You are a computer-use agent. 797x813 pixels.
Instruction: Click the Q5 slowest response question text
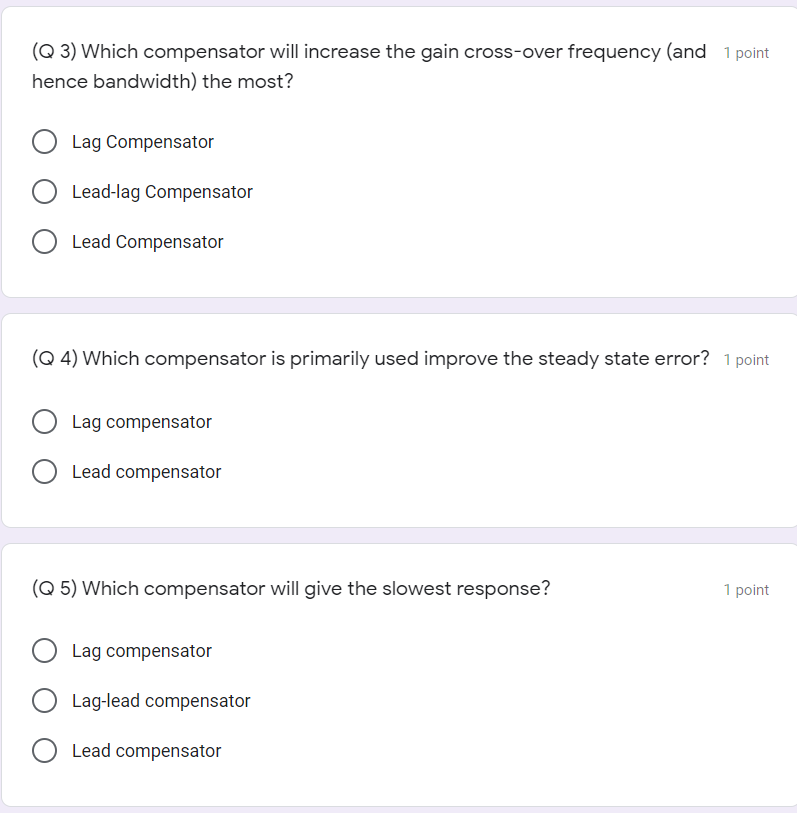point(291,588)
